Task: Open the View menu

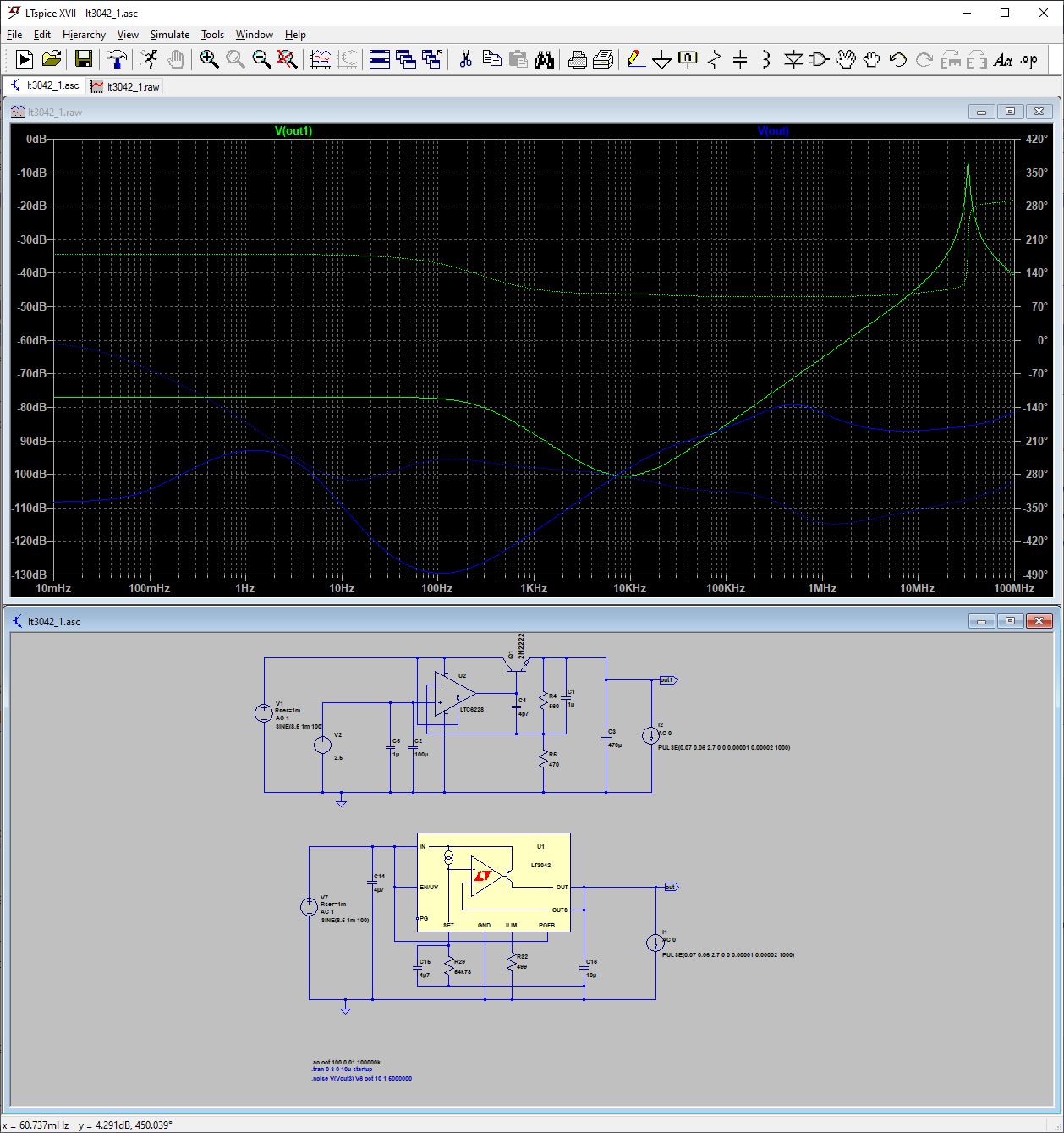Action: [x=128, y=35]
